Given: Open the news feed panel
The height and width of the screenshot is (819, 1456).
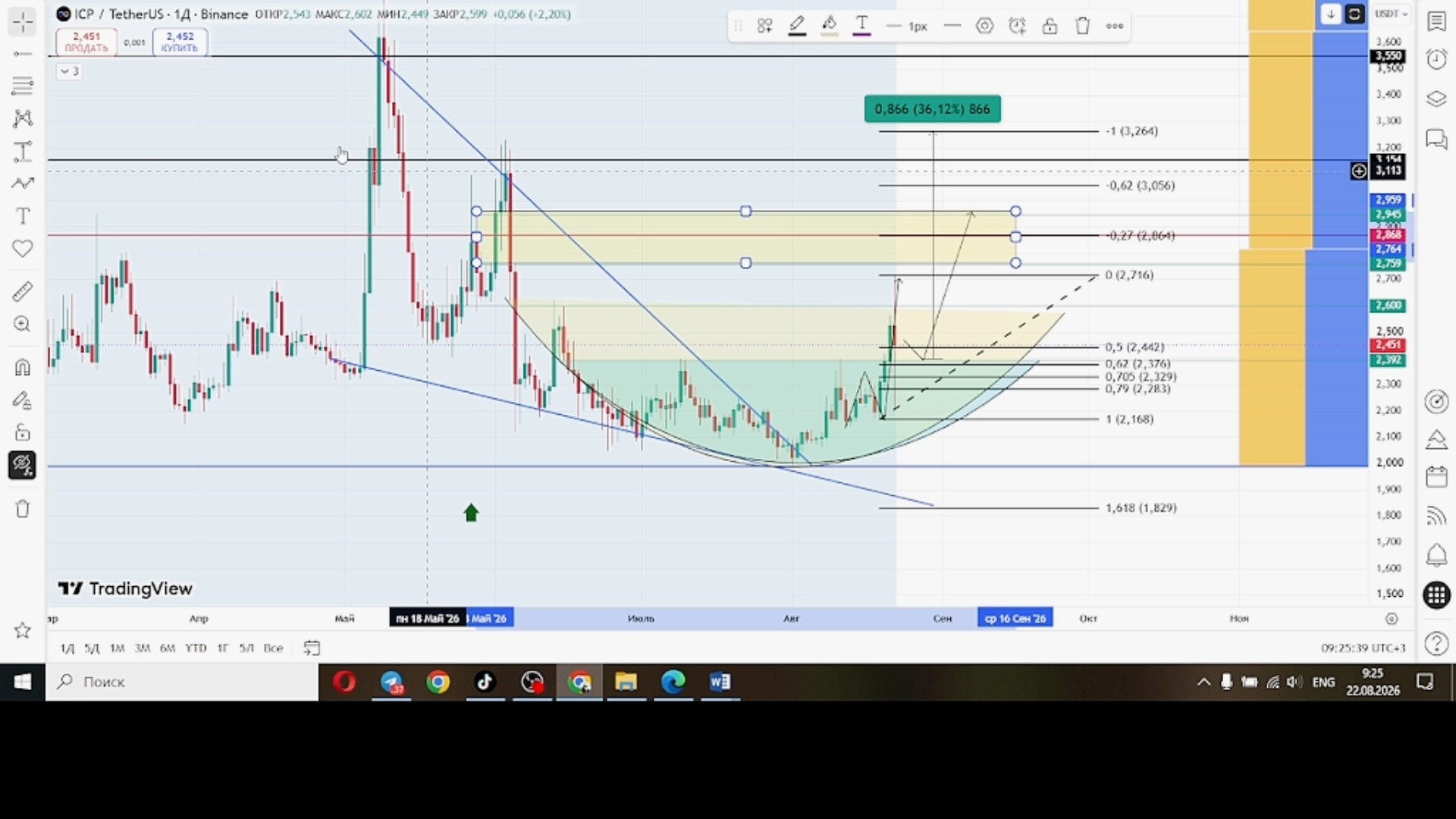Looking at the screenshot, I should 1436,516.
